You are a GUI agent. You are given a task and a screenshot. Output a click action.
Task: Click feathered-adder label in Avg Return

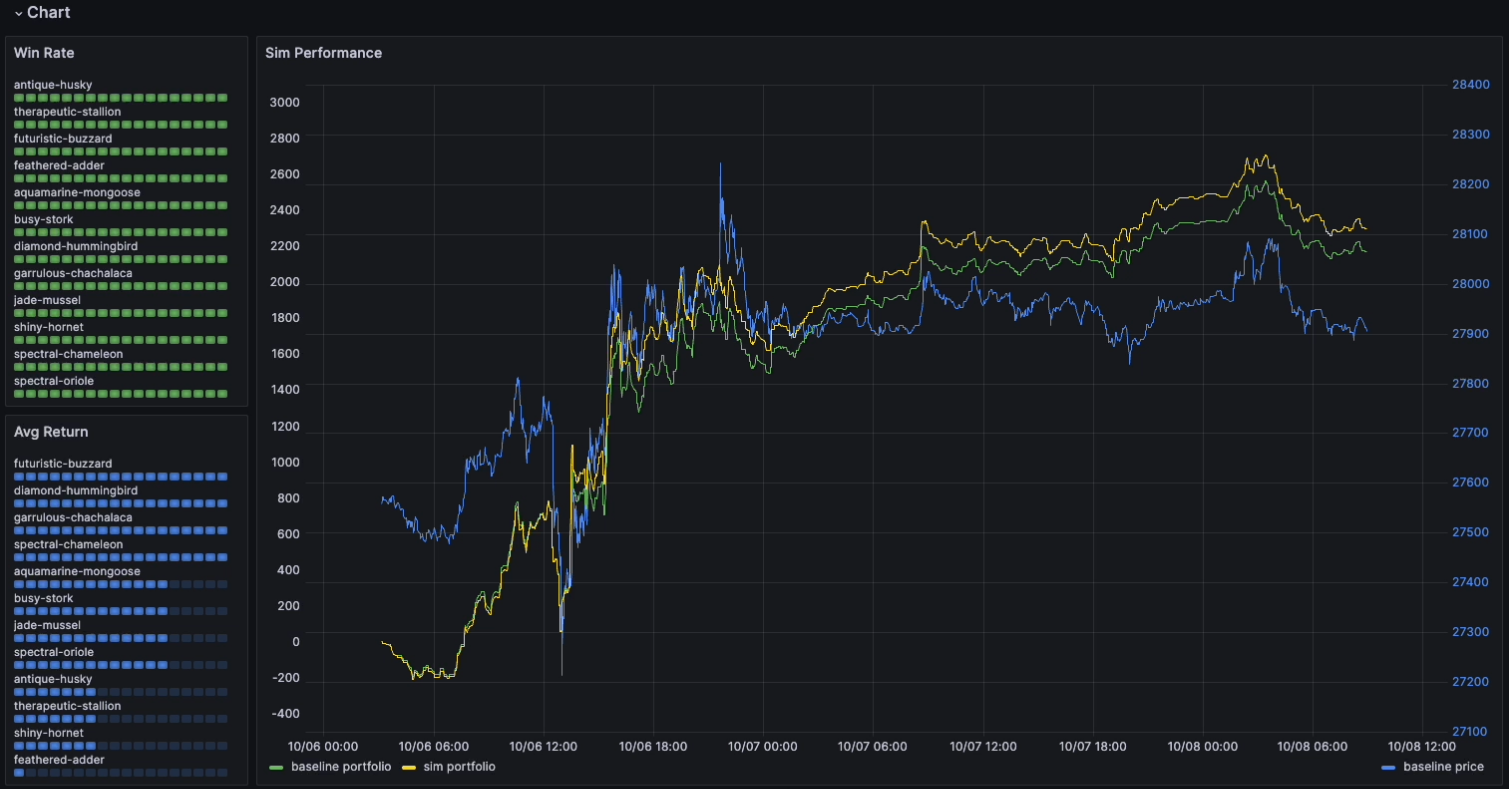click(x=59, y=760)
